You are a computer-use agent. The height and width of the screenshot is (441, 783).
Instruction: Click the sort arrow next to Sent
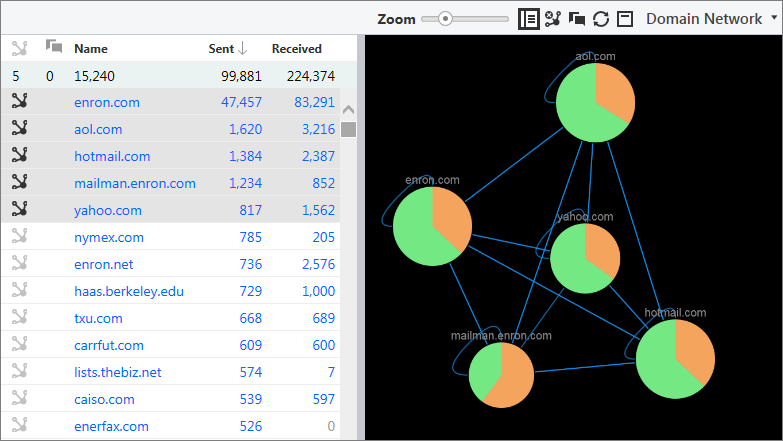tap(243, 48)
